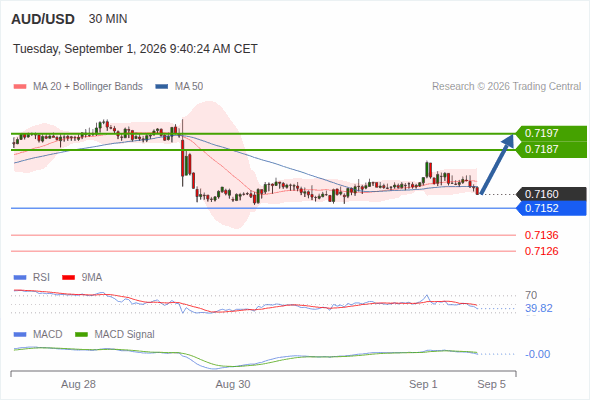Select the 0.7197 green resistance price tag
The image size is (590, 400).
pyautogui.click(x=551, y=133)
